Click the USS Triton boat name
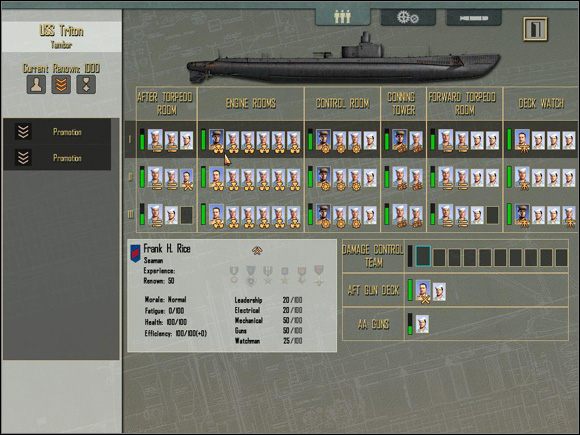 61,31
